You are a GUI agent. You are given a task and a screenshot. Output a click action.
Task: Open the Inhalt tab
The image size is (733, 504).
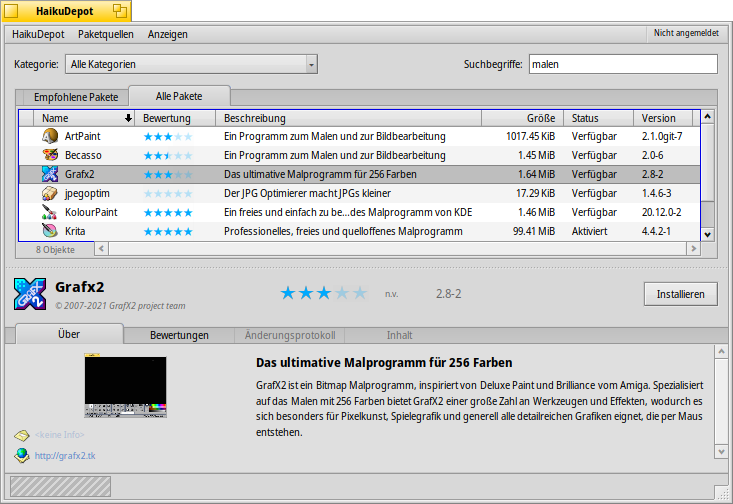399,335
